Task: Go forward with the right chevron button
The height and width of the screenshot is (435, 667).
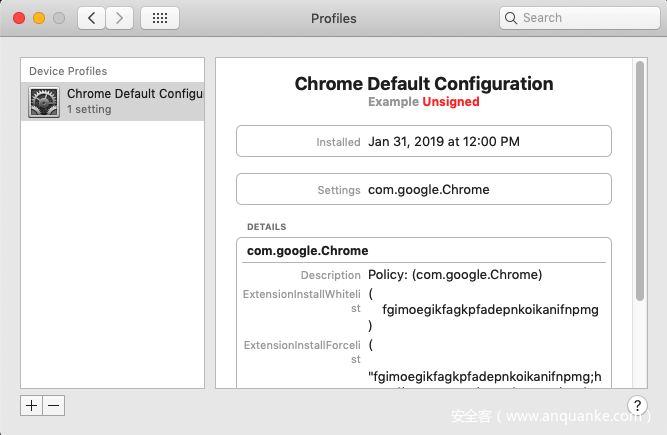Action: [x=119, y=18]
